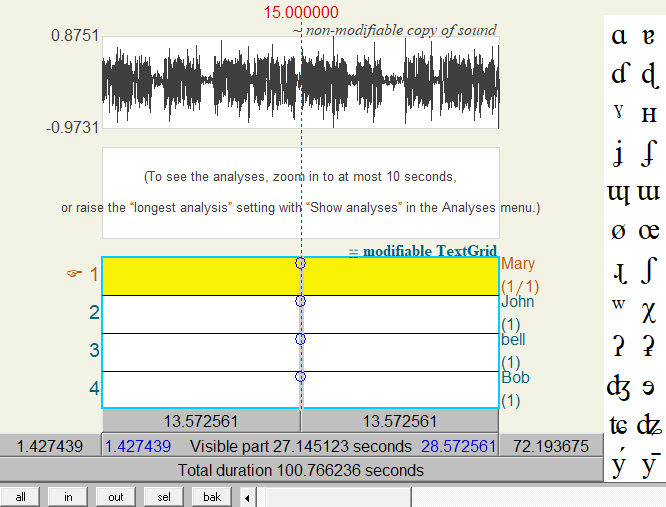Image resolution: width=666 pixels, height=507 pixels.
Task: Pick the ʥ affricate symbol
Action: [x=650, y=425]
